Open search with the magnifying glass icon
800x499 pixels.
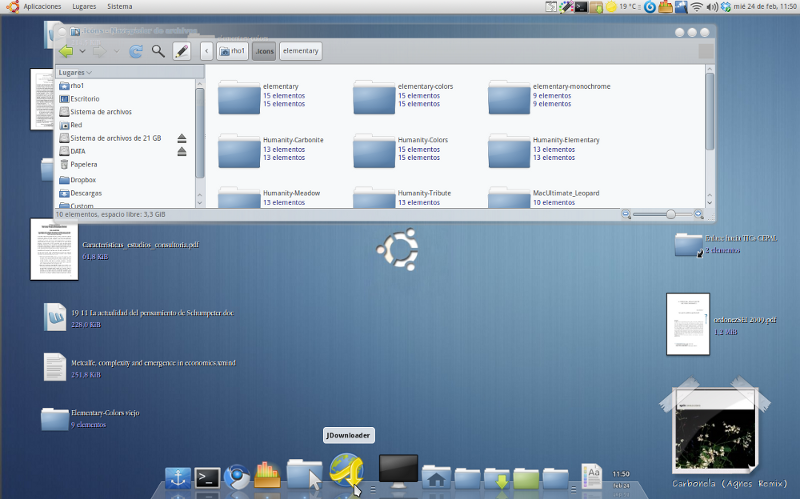[158, 51]
